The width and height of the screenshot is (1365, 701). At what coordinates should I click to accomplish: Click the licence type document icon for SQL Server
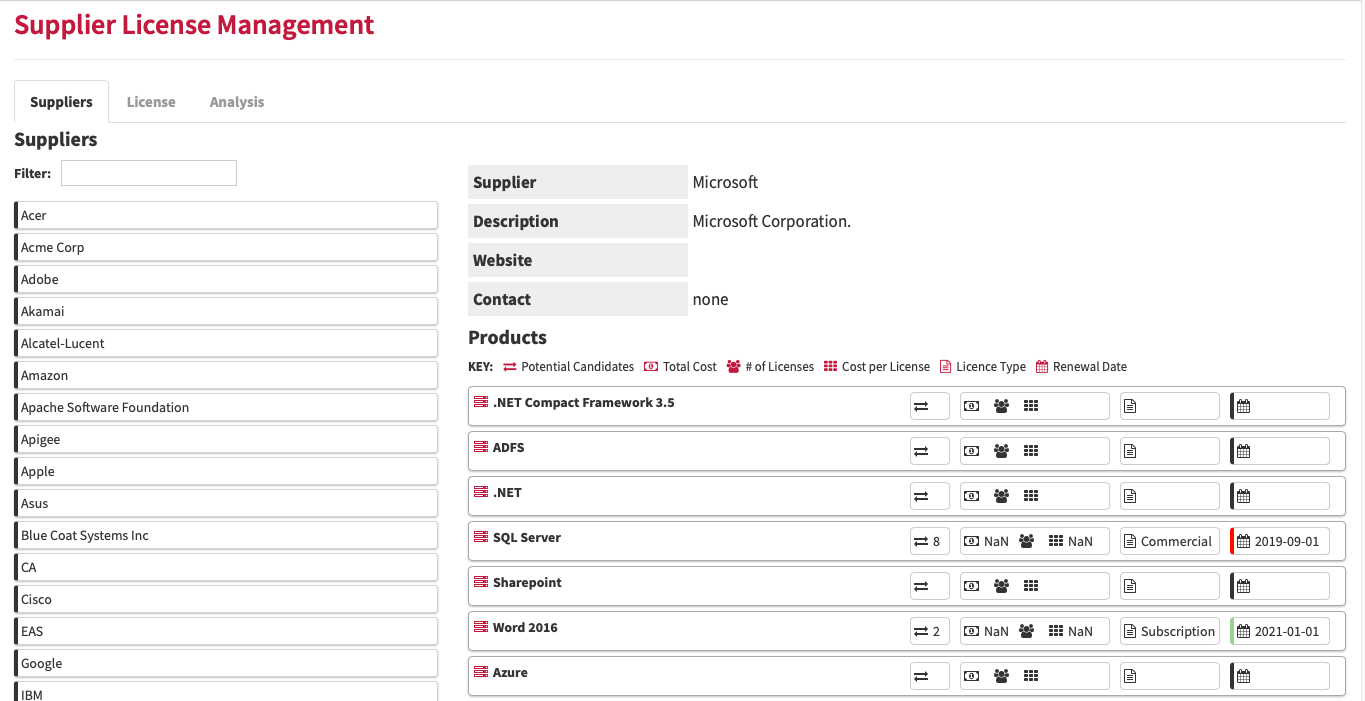[1130, 542]
